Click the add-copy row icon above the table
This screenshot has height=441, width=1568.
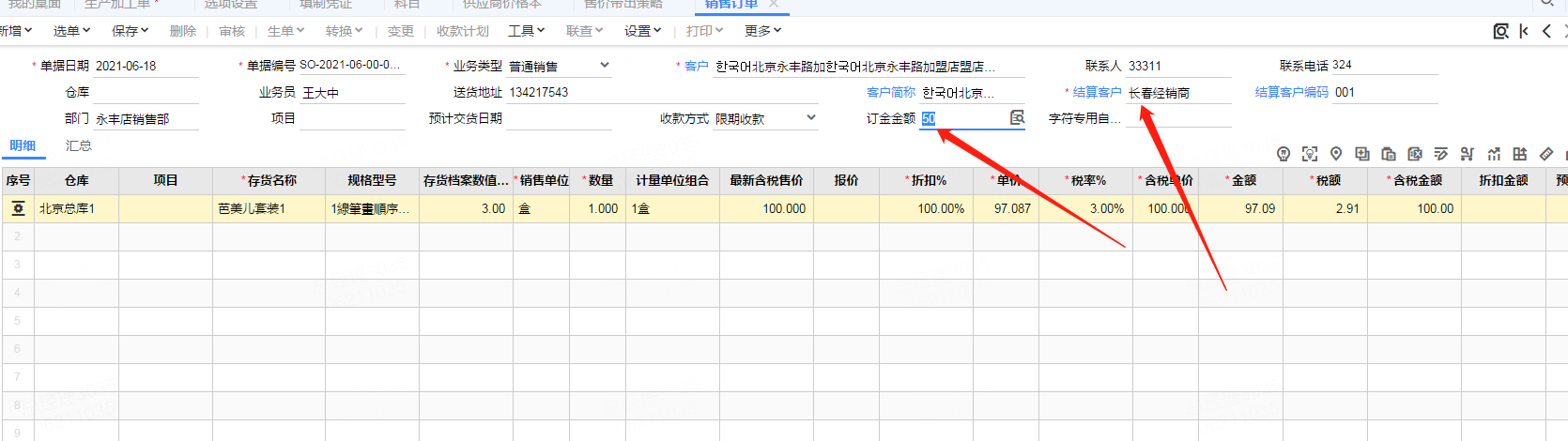tap(1362, 154)
